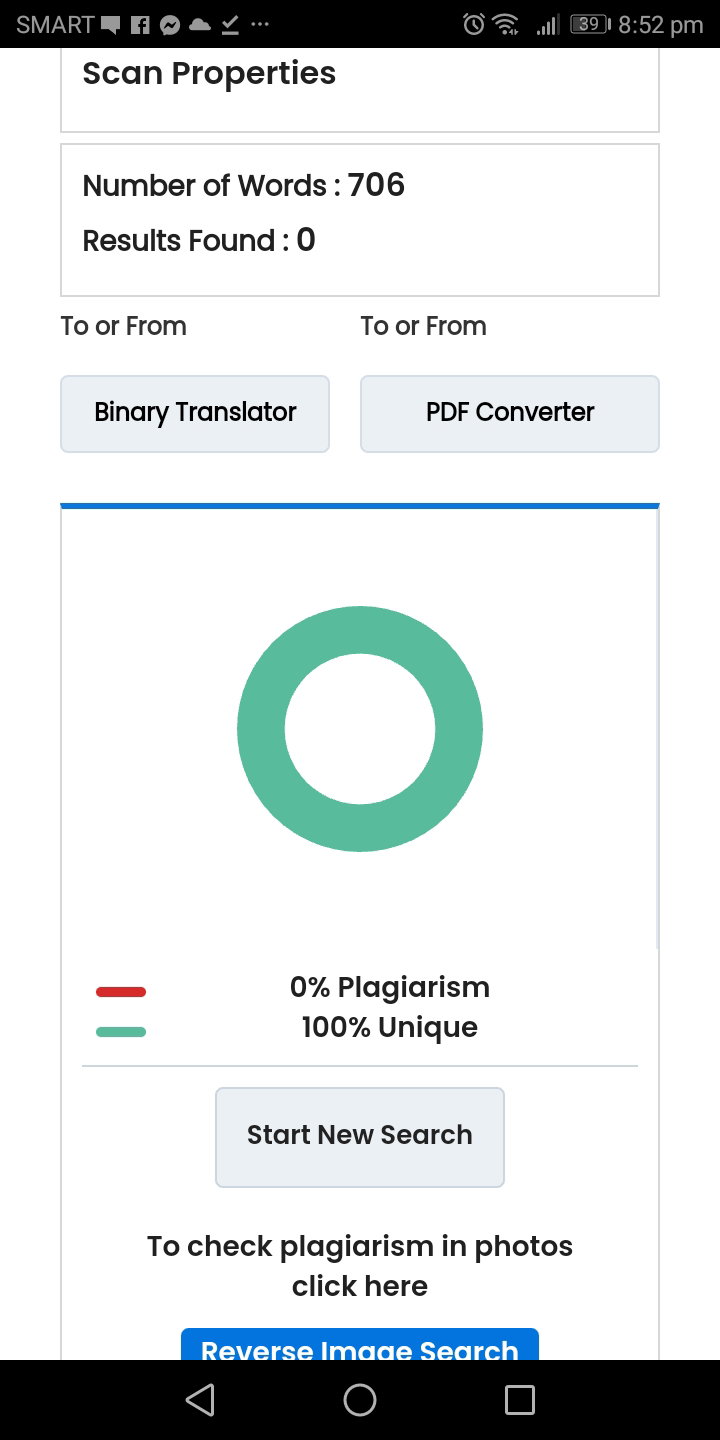
Task: Tap the signal strength bars icon
Action: (547, 25)
